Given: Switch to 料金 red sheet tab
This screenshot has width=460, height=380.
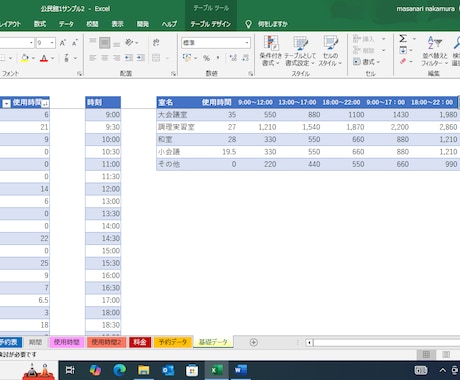Looking at the screenshot, I should point(140,342).
